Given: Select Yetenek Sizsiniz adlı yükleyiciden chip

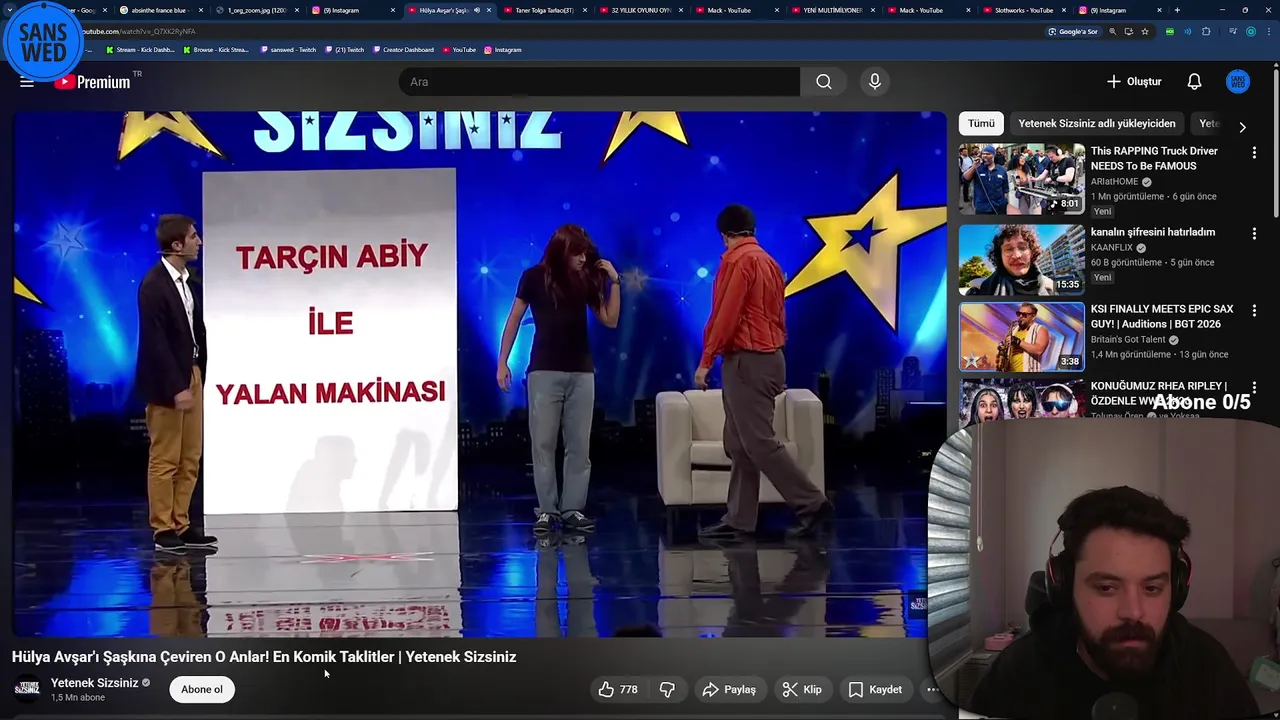Looking at the screenshot, I should pyautogui.click(x=1096, y=123).
